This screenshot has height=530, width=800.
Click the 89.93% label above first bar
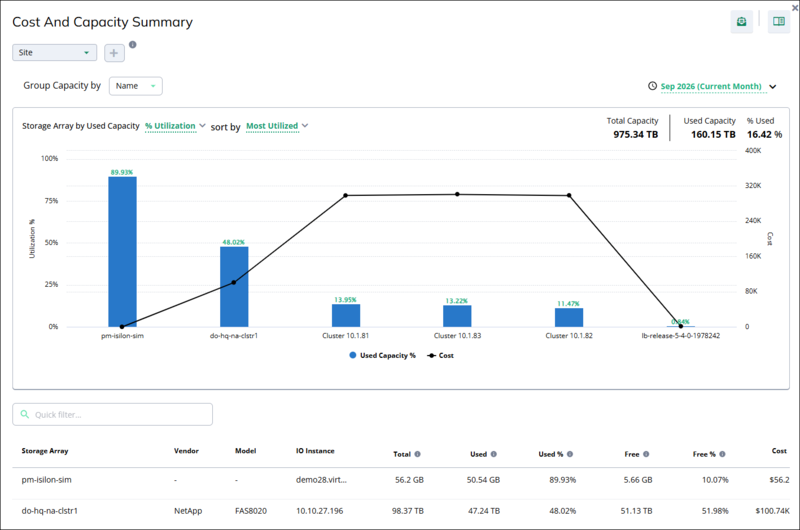[x=122, y=172]
